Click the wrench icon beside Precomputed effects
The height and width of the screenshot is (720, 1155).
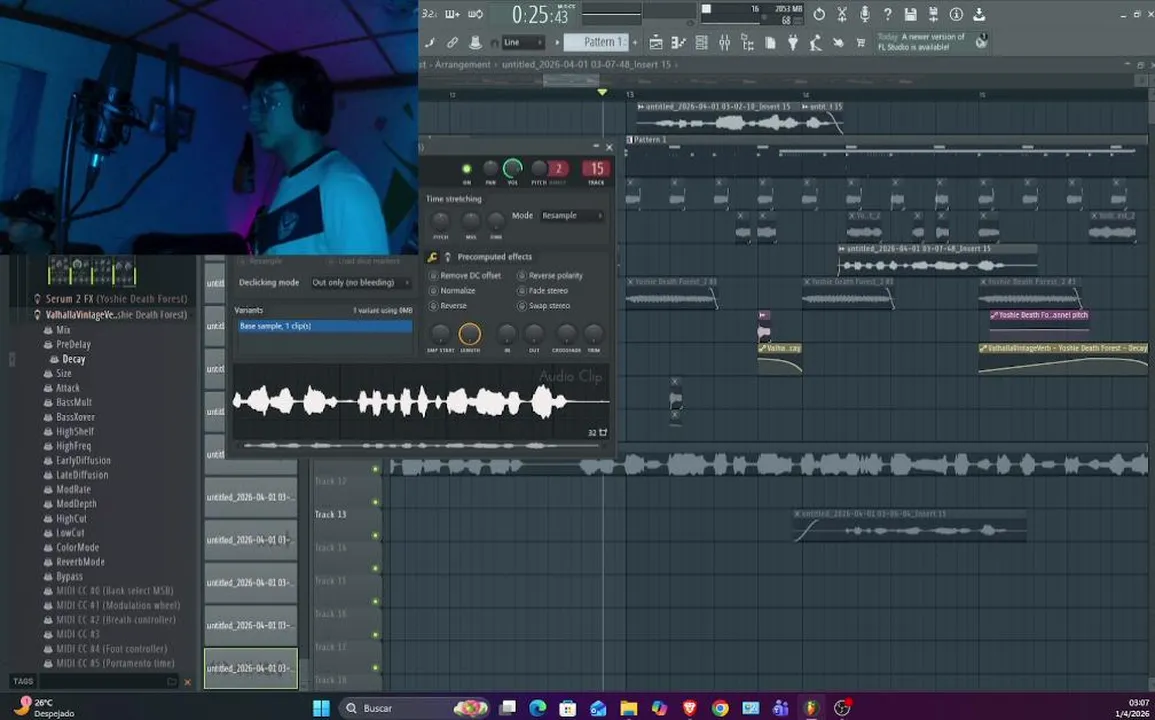[x=432, y=257]
